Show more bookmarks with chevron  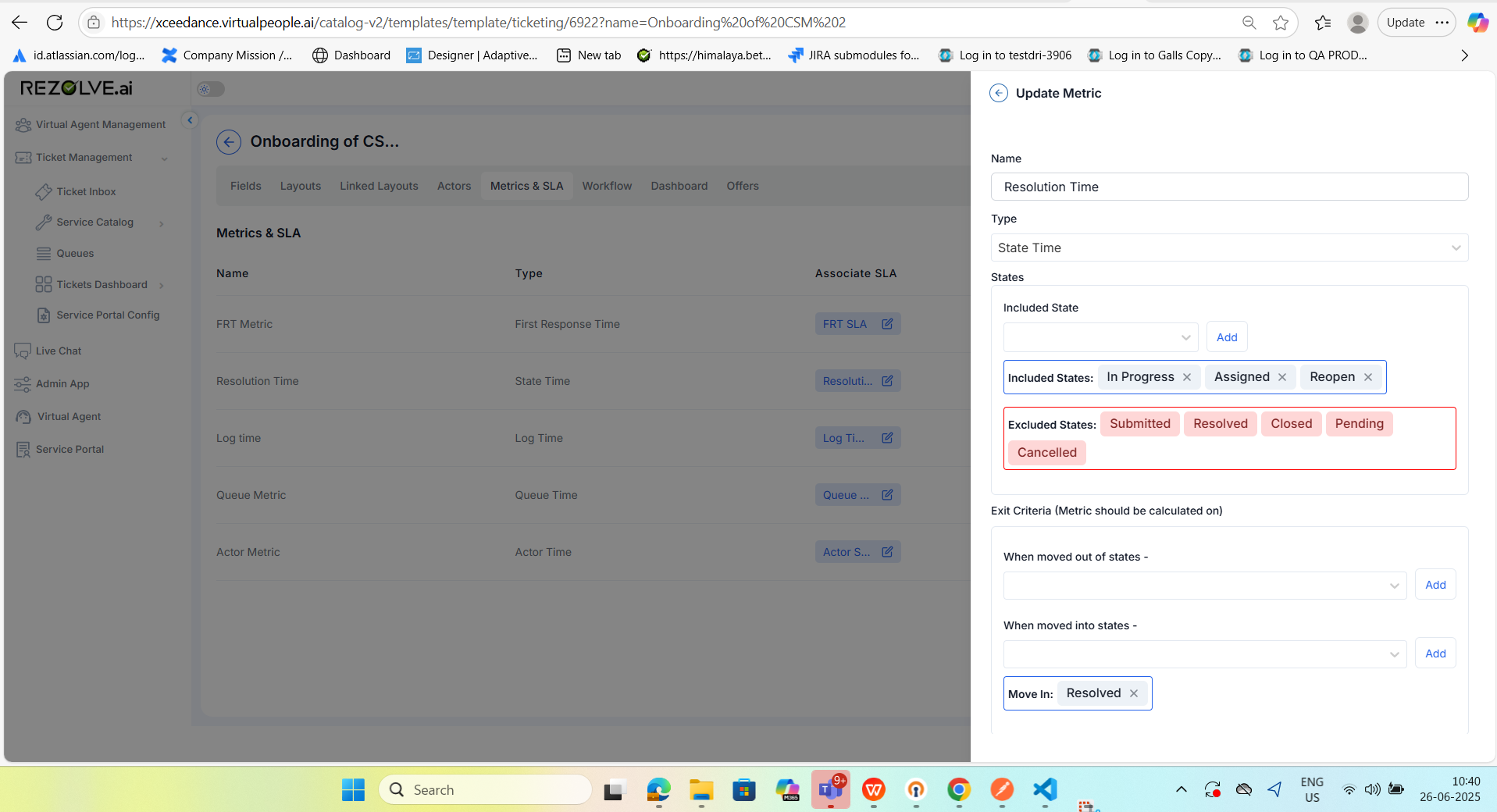tap(1464, 55)
